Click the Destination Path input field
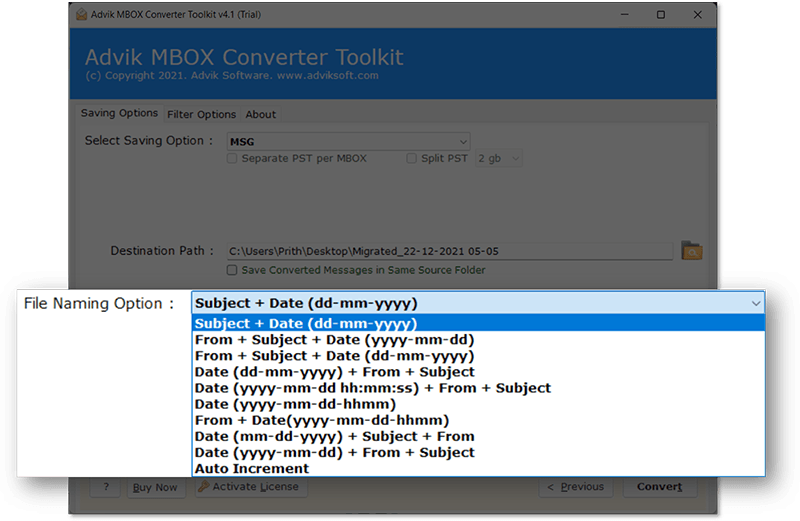Viewport: 800px width, 521px height. [x=450, y=251]
